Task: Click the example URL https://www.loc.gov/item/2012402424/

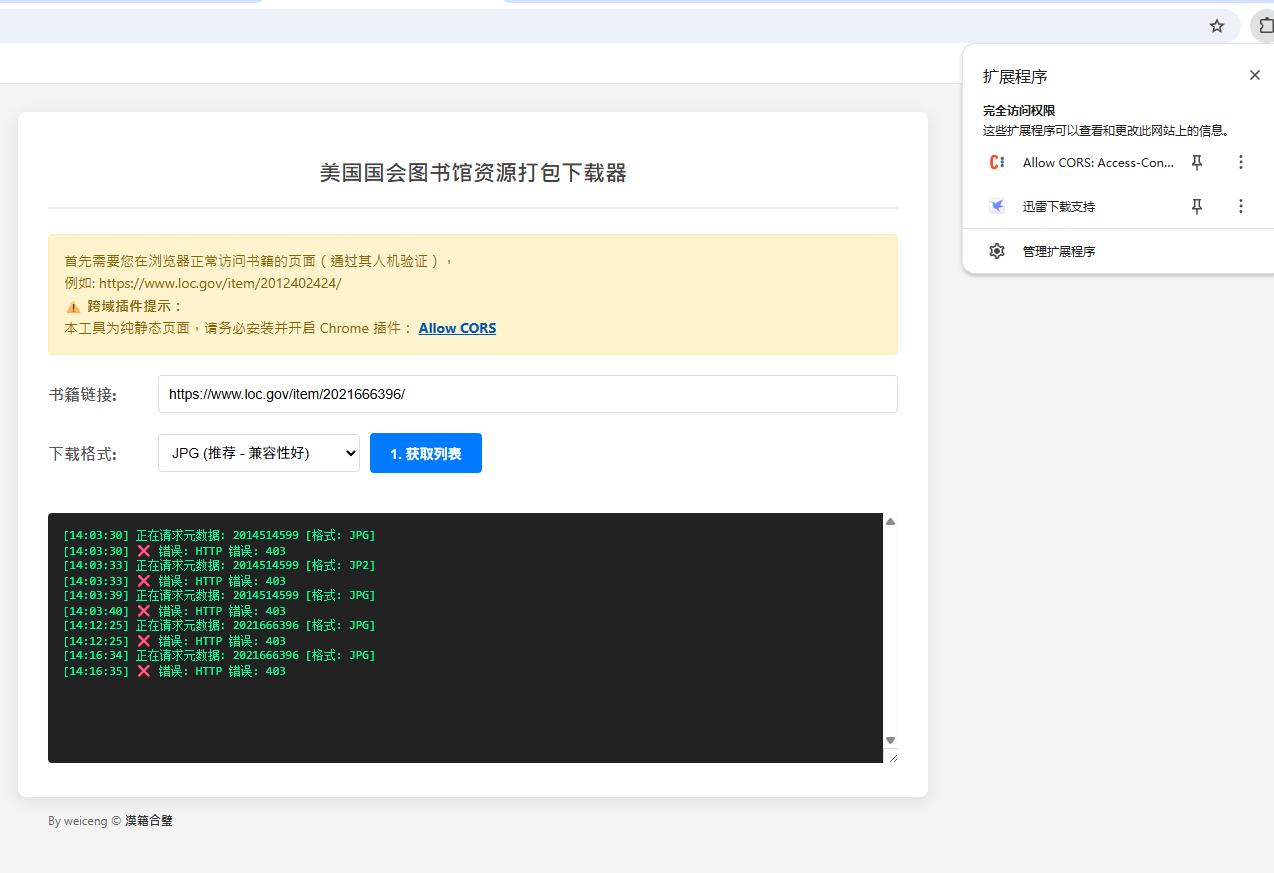Action: click(220, 283)
